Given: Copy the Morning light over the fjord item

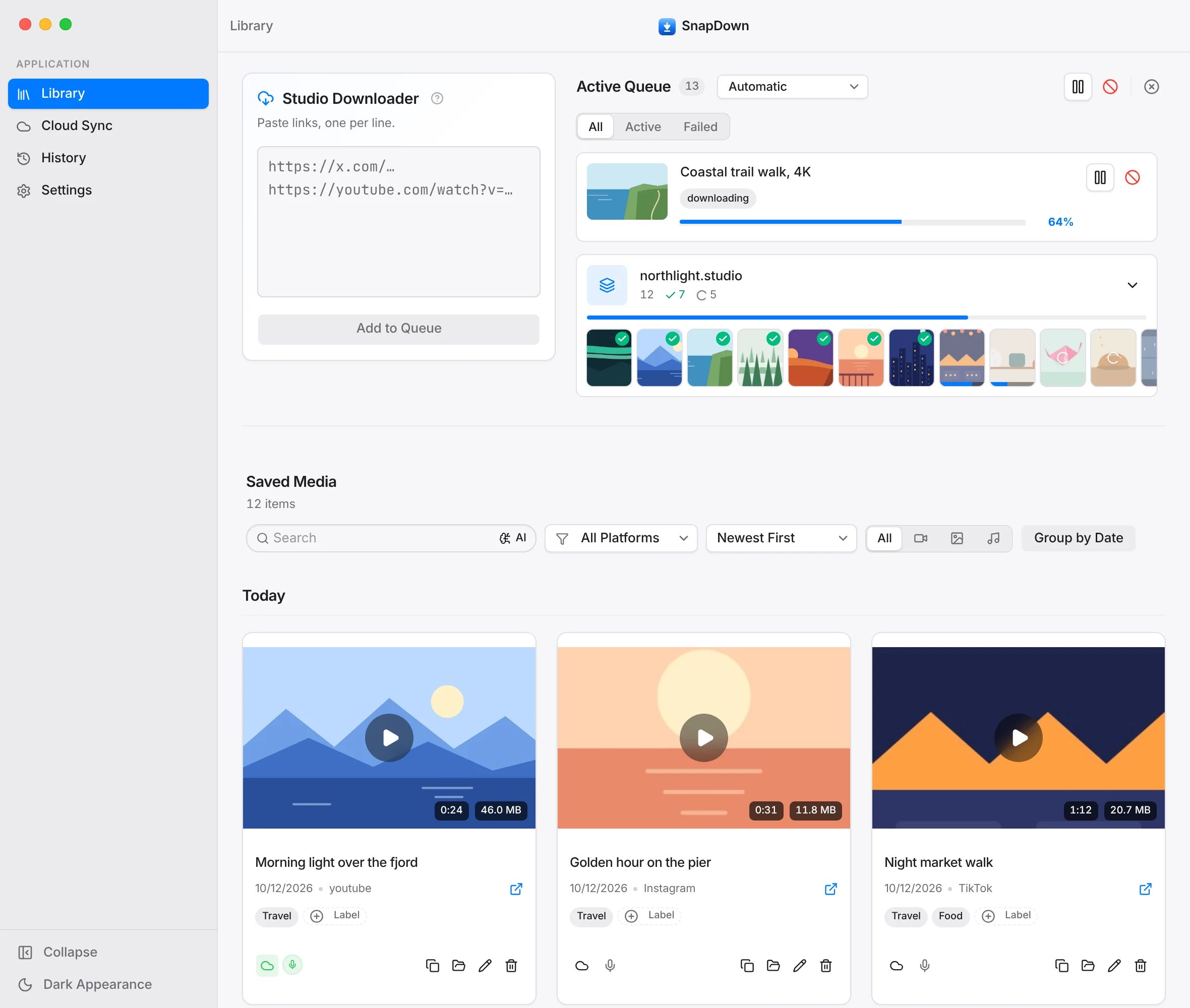Looking at the screenshot, I should point(432,966).
